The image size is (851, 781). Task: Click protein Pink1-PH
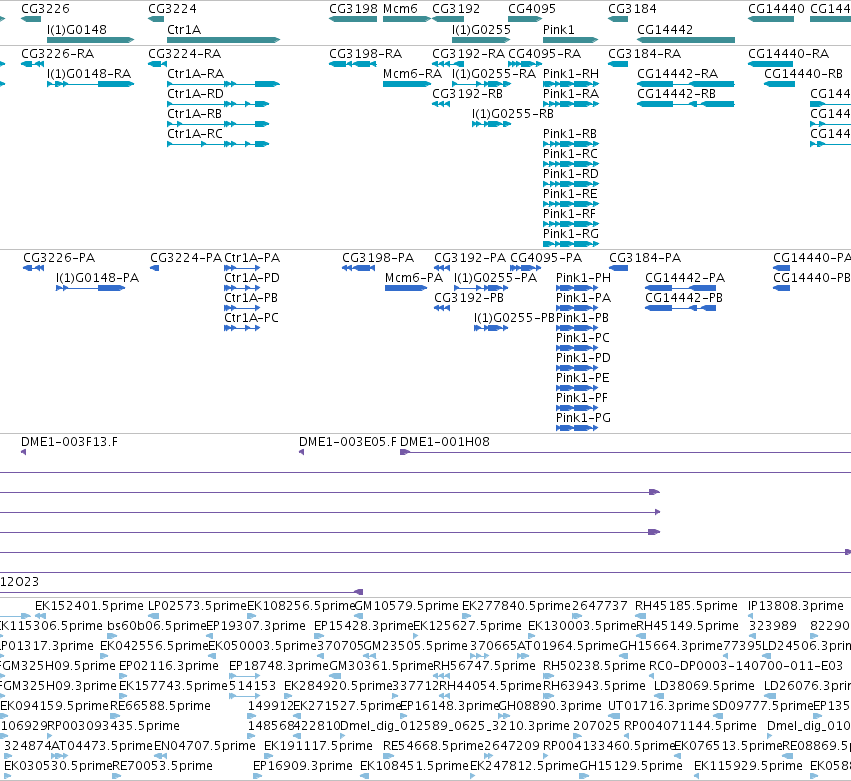(x=577, y=288)
